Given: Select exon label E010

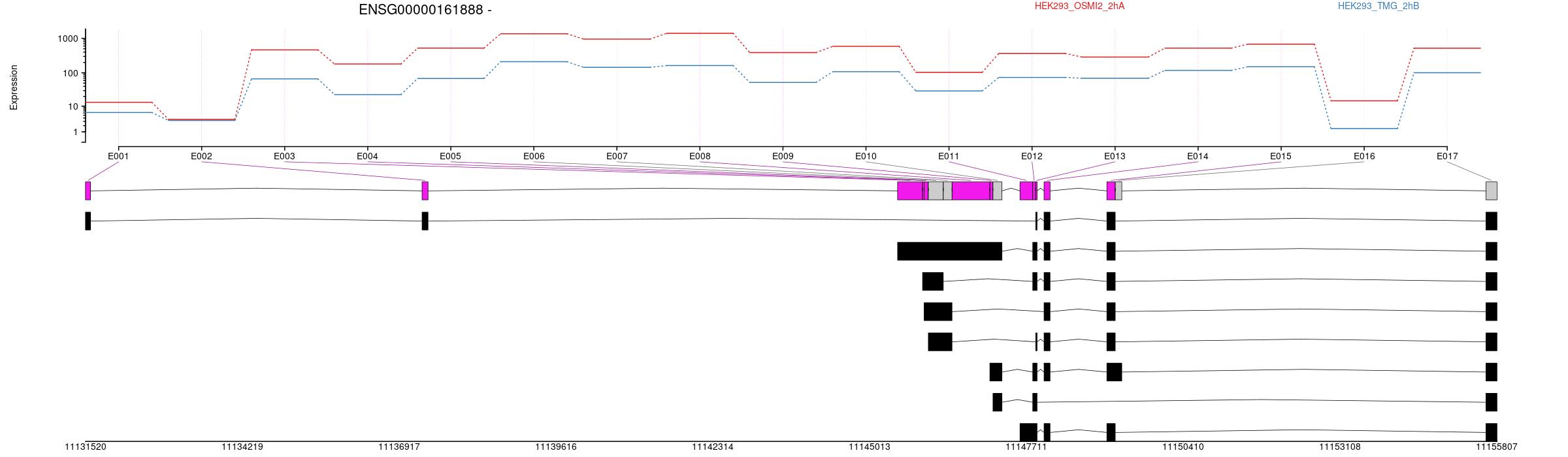Looking at the screenshot, I should coord(866,156).
